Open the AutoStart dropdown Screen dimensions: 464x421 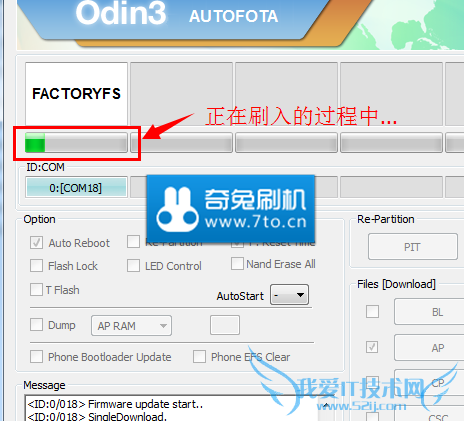click(x=289, y=295)
